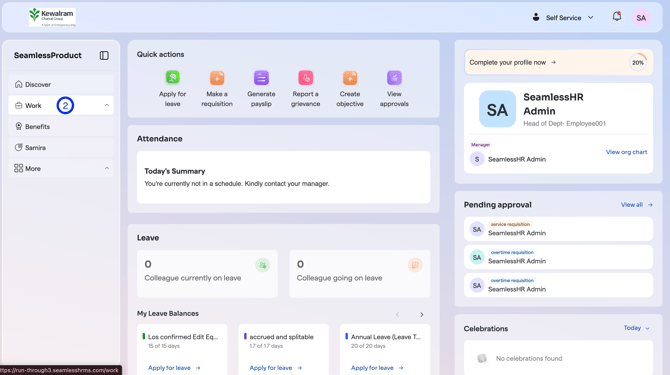
Task: Collapse the Work menu chevron
Action: pyautogui.click(x=107, y=105)
